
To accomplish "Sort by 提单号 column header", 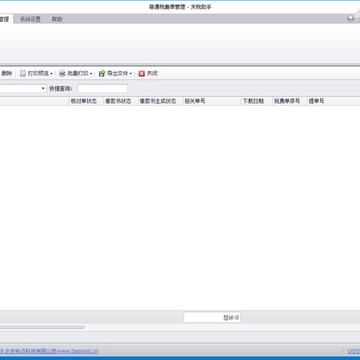I will (x=333, y=101).
